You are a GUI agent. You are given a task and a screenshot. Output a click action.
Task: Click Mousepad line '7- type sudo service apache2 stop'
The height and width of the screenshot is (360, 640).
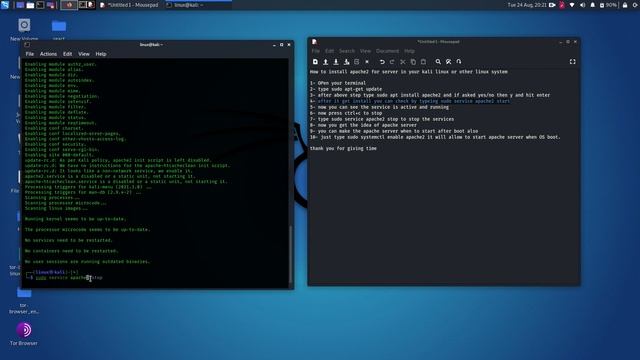pyautogui.click(x=382, y=119)
